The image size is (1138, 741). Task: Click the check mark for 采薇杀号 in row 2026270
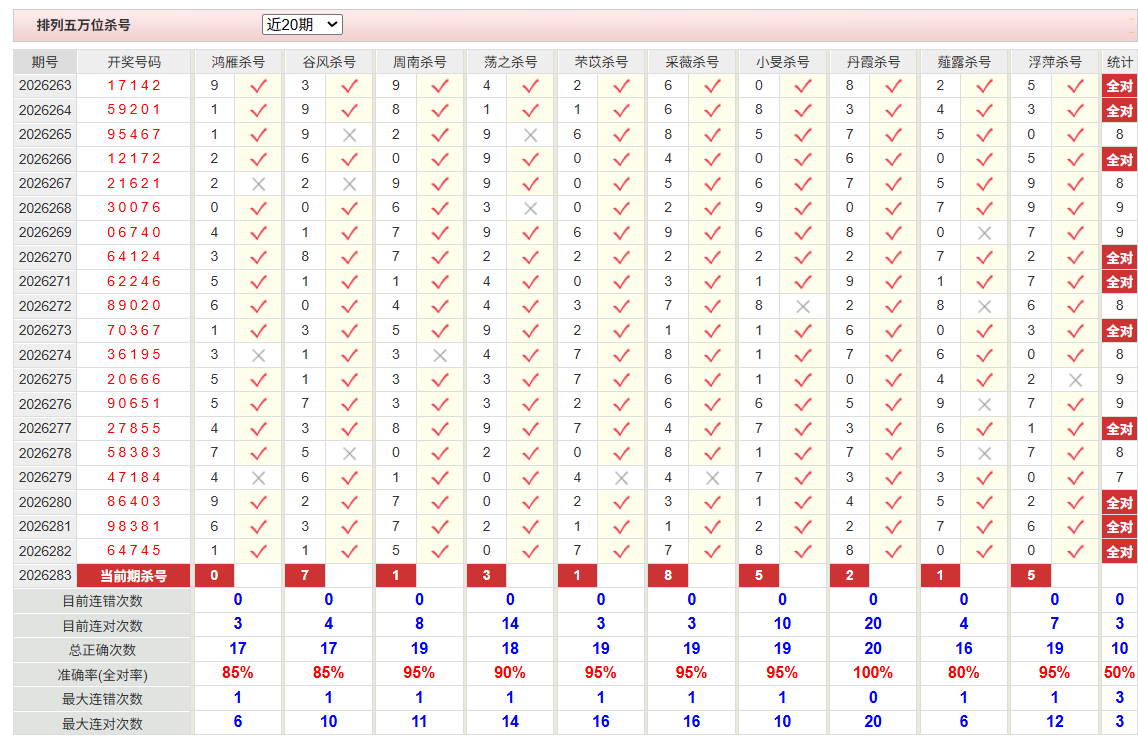pos(713,258)
